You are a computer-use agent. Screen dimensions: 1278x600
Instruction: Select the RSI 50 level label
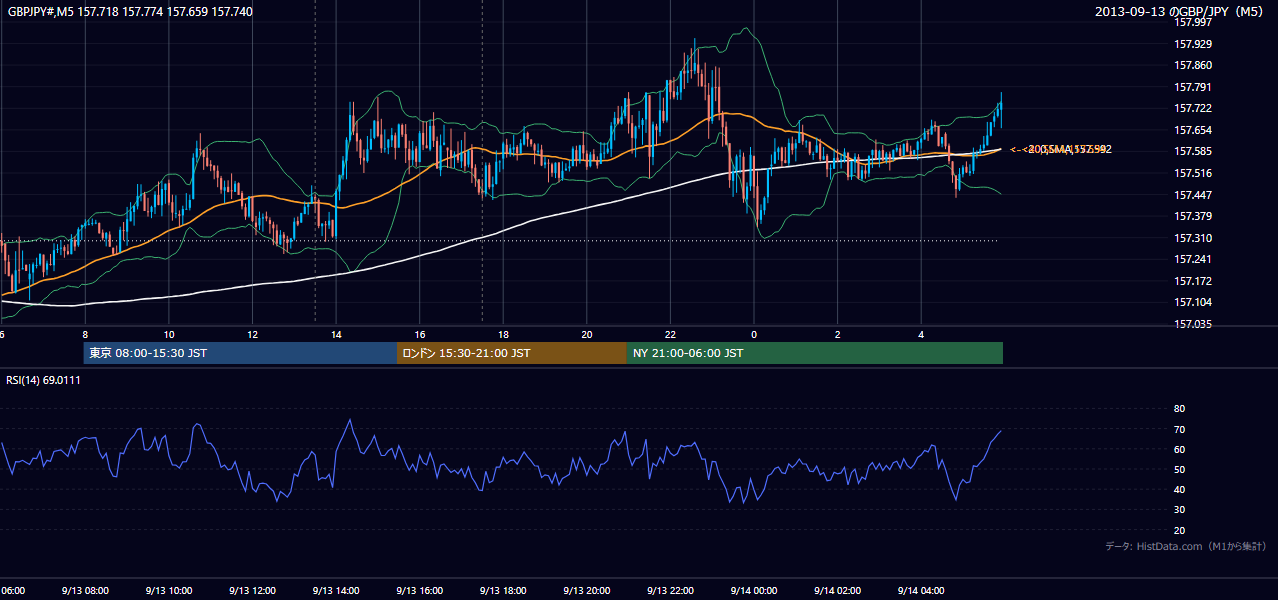pos(1179,470)
